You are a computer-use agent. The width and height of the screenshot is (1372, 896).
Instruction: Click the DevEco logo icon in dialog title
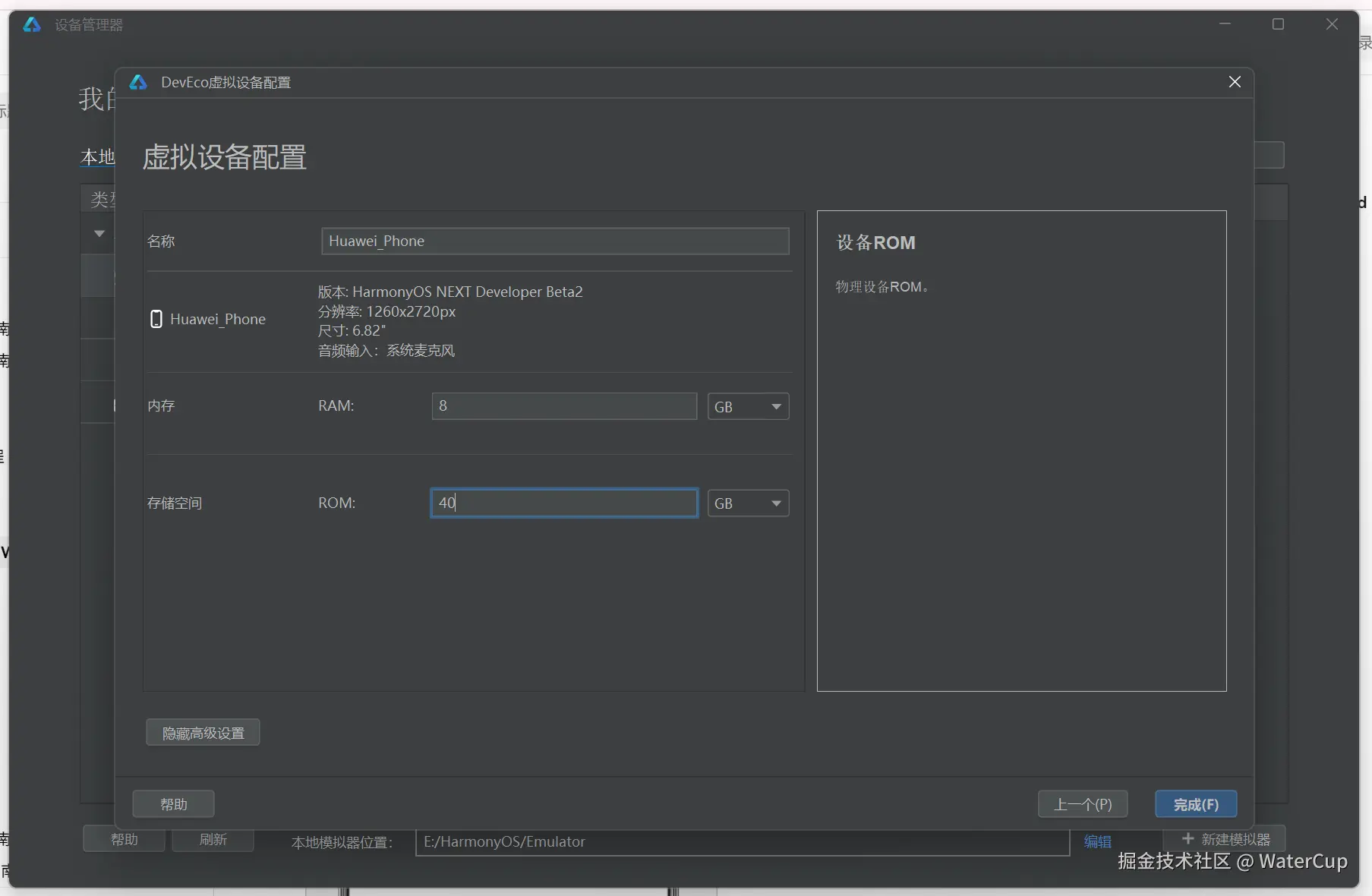pyautogui.click(x=138, y=82)
